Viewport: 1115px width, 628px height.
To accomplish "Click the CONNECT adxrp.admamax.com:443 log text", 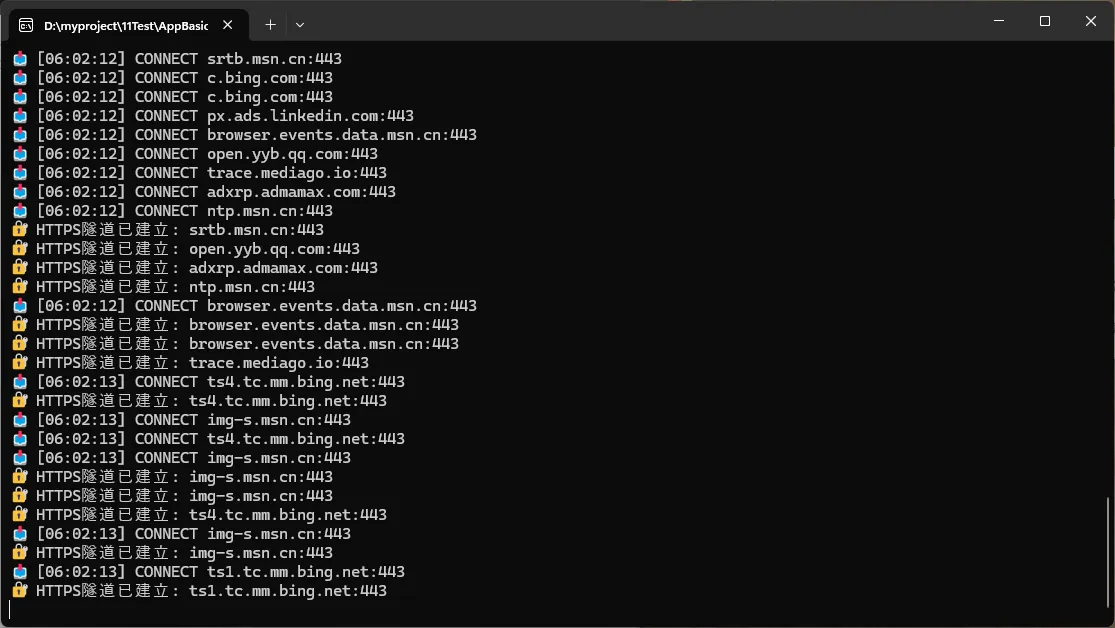I will coord(265,192).
